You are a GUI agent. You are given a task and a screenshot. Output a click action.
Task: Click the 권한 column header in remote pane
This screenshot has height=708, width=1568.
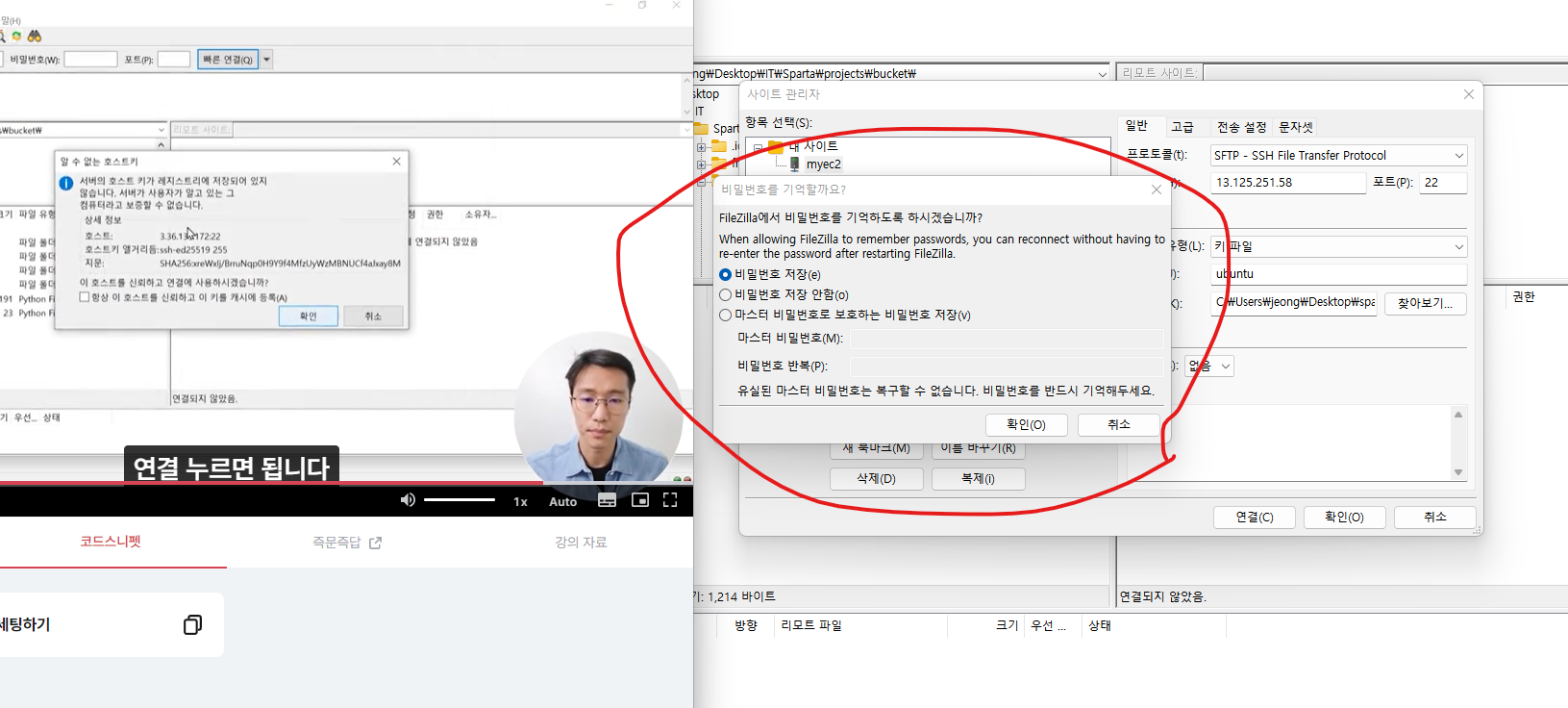tap(1524, 297)
